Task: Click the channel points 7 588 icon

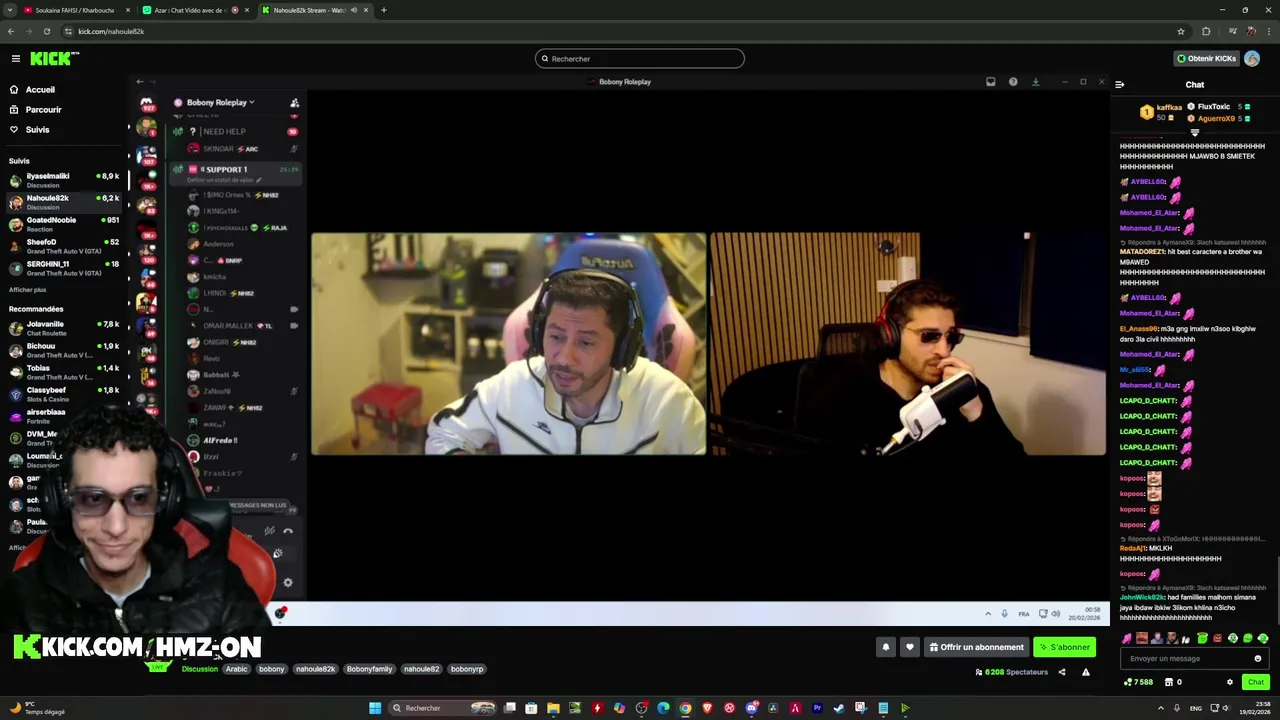Action: click(x=1139, y=682)
